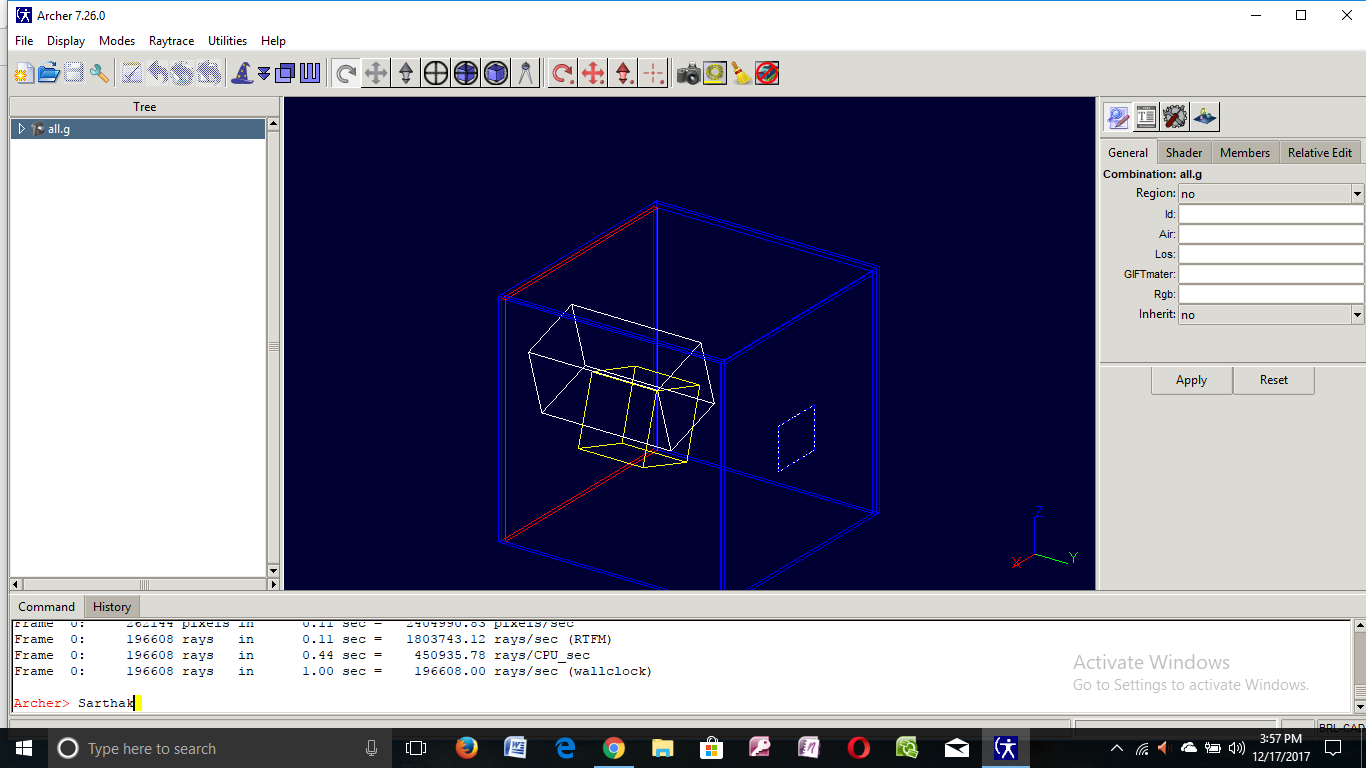Expand the all.g tree node

pyautogui.click(x=22, y=129)
